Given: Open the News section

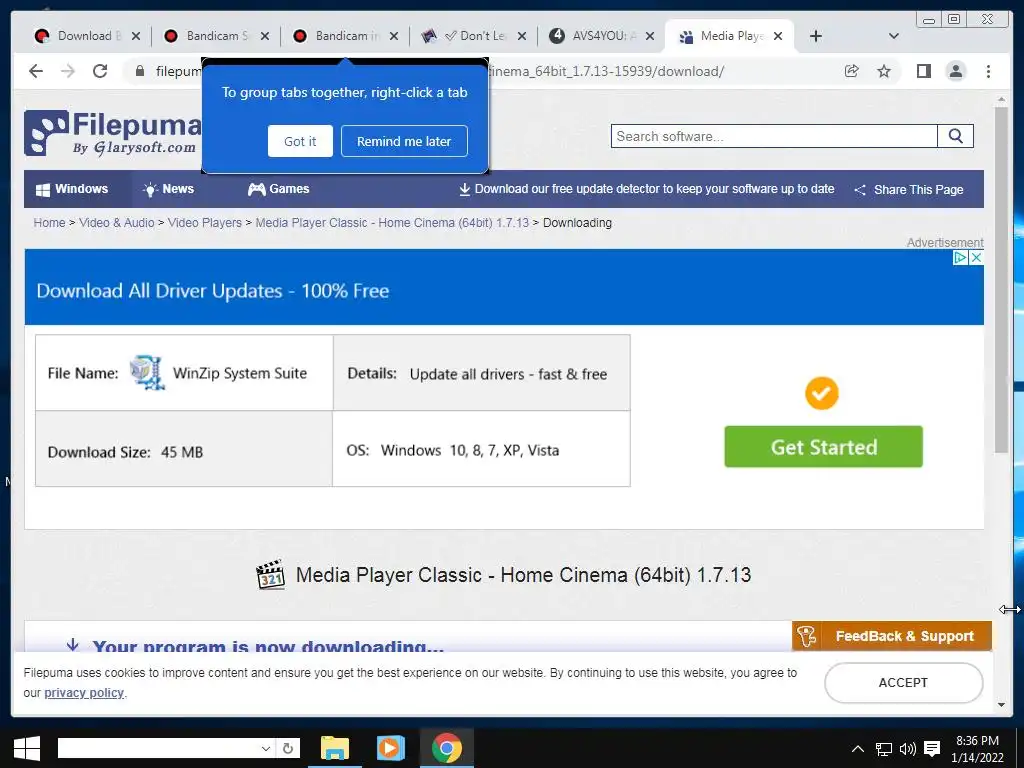Looking at the screenshot, I should pyautogui.click(x=168, y=189).
